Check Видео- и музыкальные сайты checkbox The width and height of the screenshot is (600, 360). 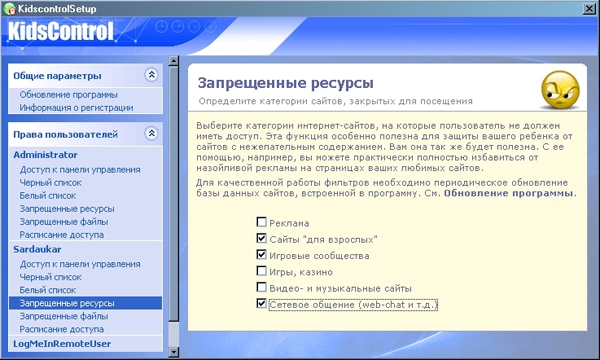coord(261,287)
